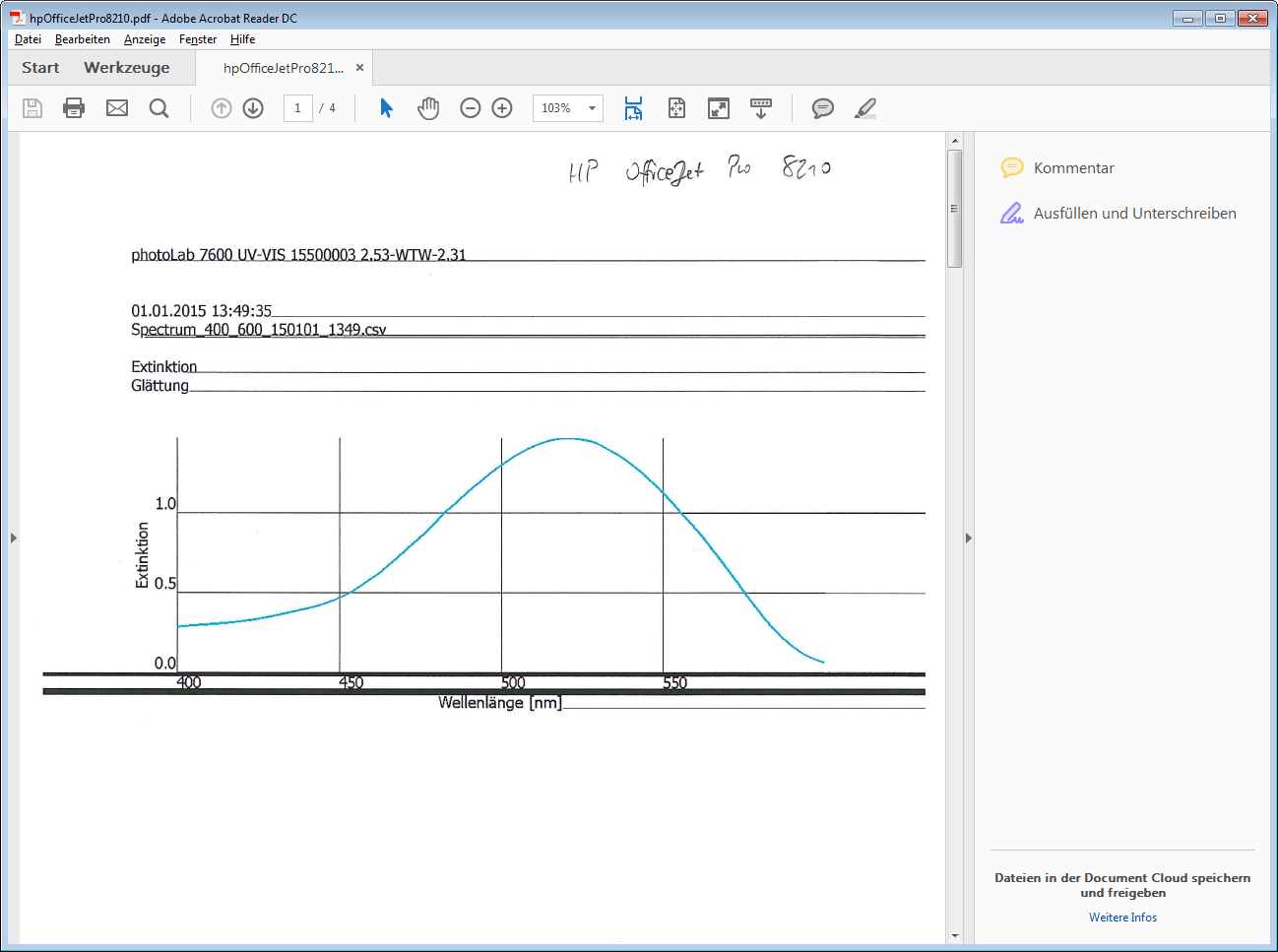This screenshot has width=1278, height=952.
Task: Select the arrow selection tool
Action: tap(386, 108)
